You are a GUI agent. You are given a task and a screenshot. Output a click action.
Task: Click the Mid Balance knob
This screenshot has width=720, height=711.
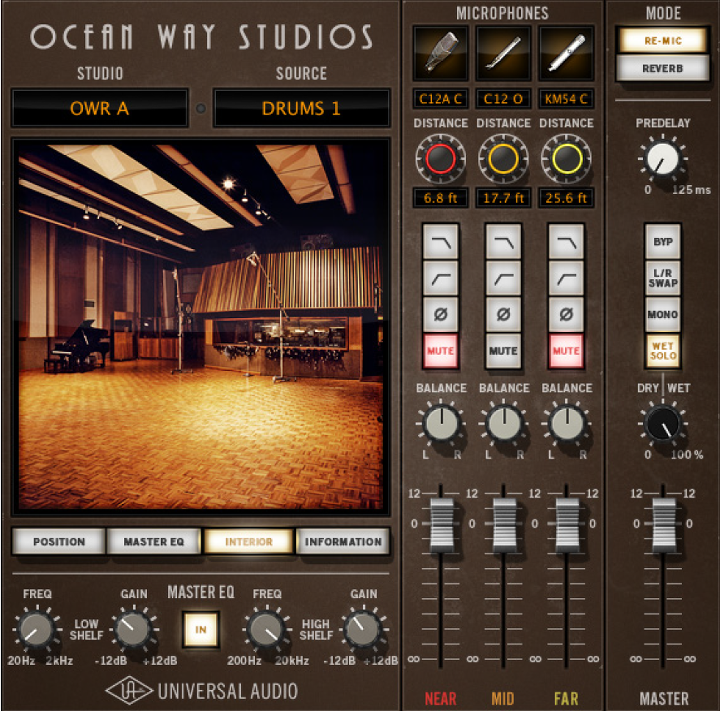504,423
